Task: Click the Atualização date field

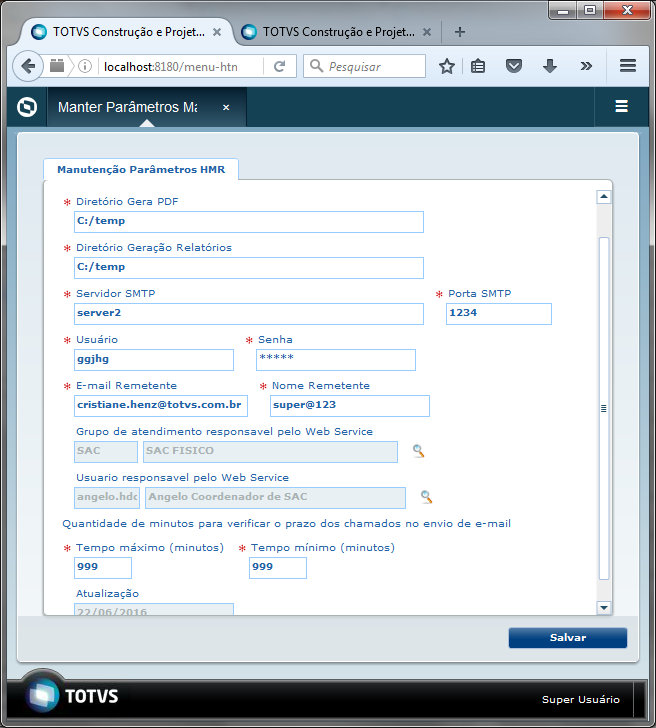Action: click(x=154, y=609)
